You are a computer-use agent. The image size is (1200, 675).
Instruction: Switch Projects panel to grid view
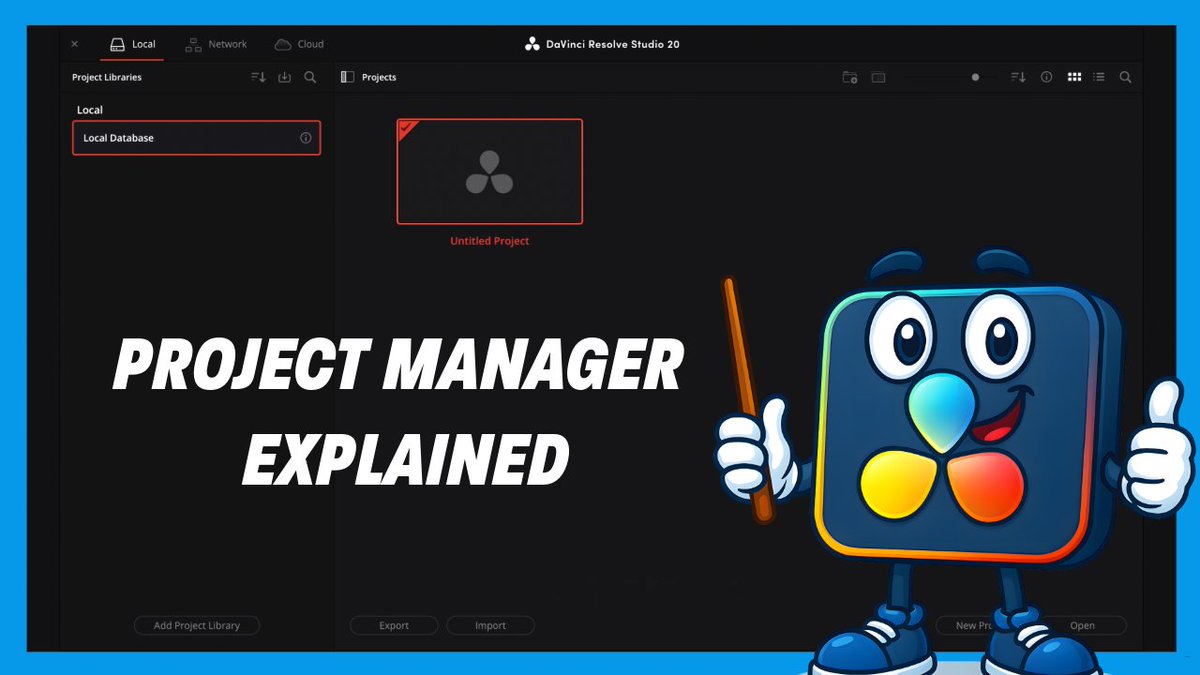[1074, 77]
